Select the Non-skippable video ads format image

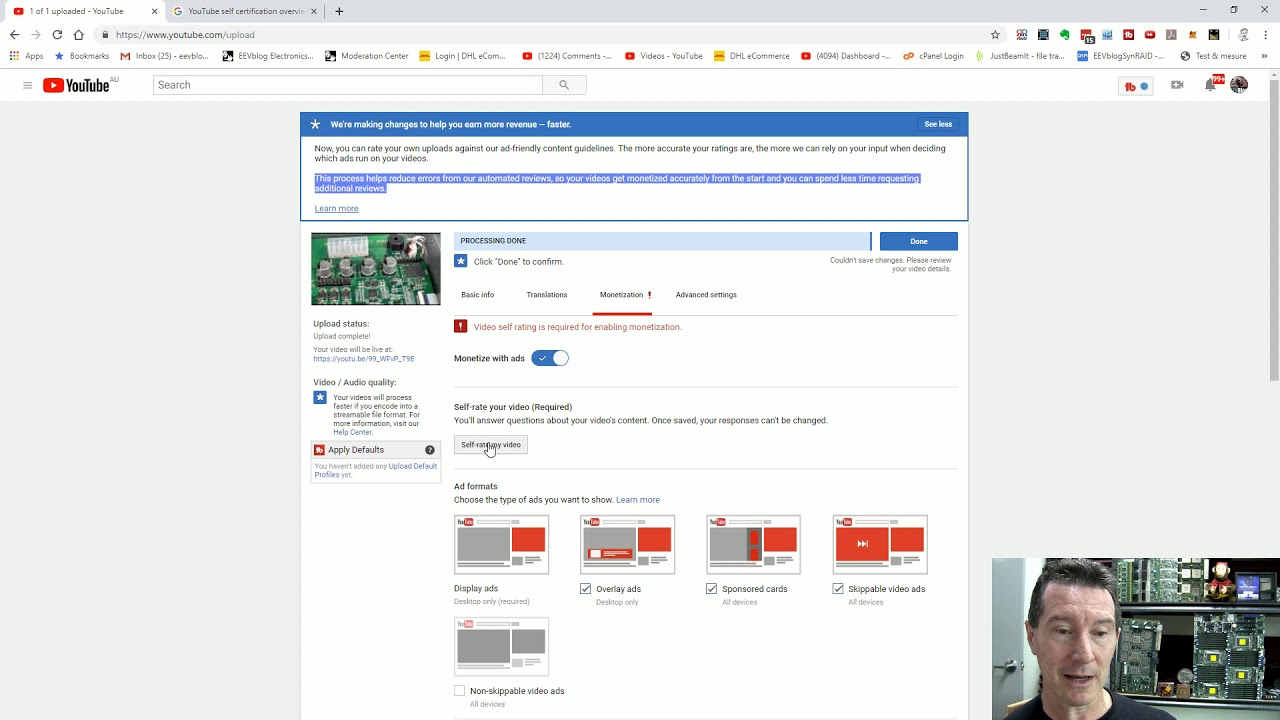pos(501,647)
